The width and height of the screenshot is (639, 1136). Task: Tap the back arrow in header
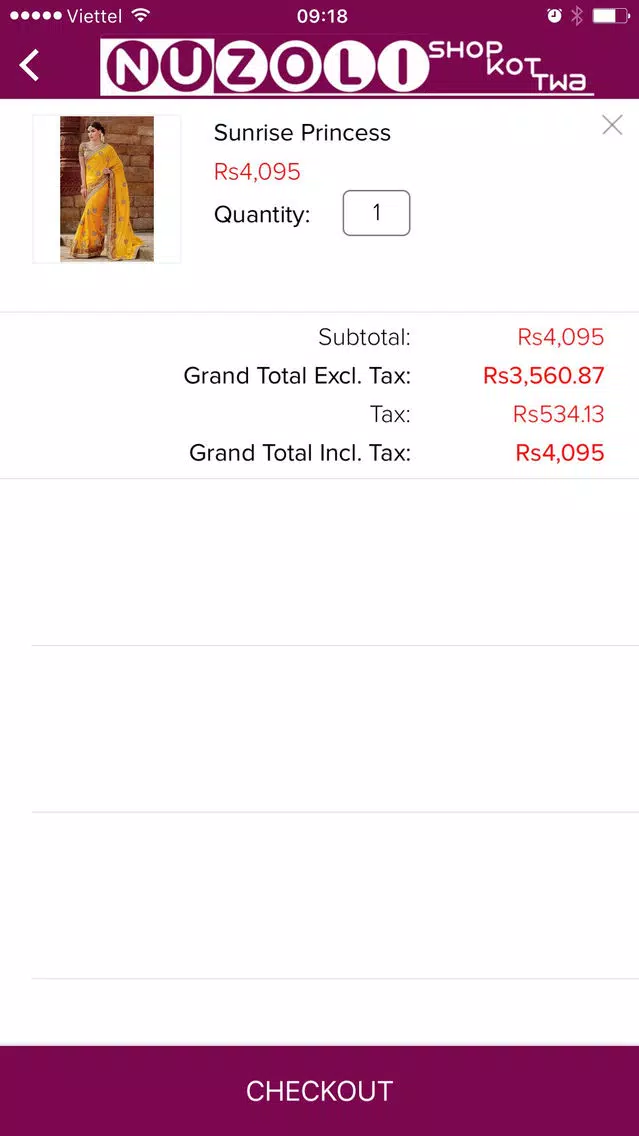pyautogui.click(x=29, y=65)
